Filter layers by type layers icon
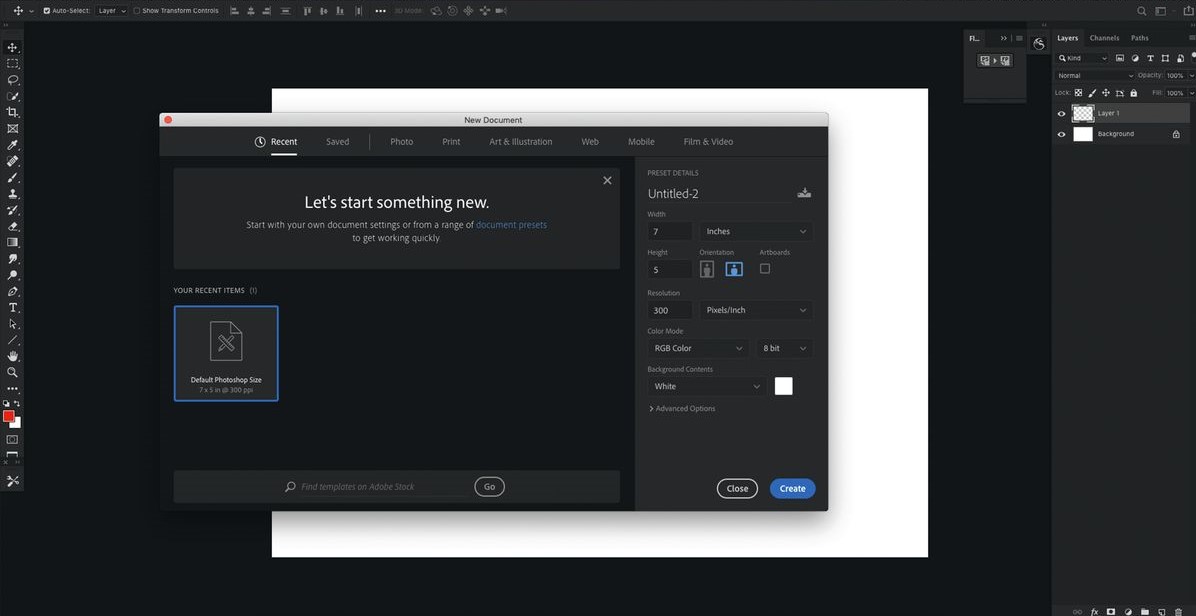The image size is (1196, 616). click(x=1150, y=58)
